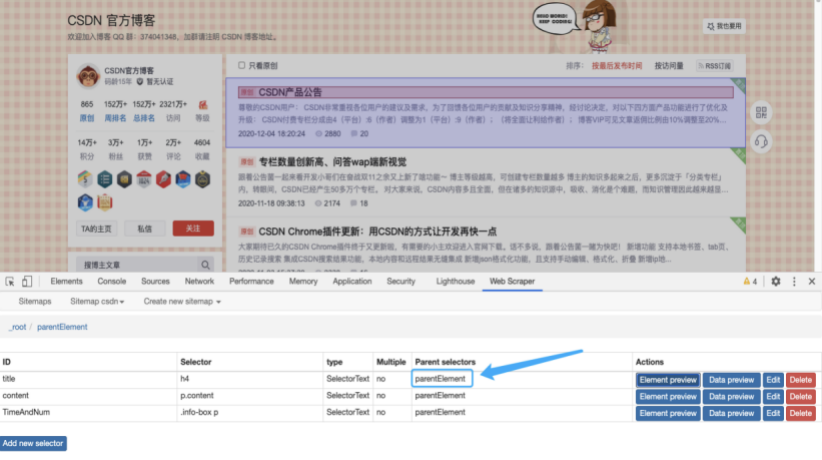Open DevTools settings gear
This screenshot has height=460, width=822.
775,282
